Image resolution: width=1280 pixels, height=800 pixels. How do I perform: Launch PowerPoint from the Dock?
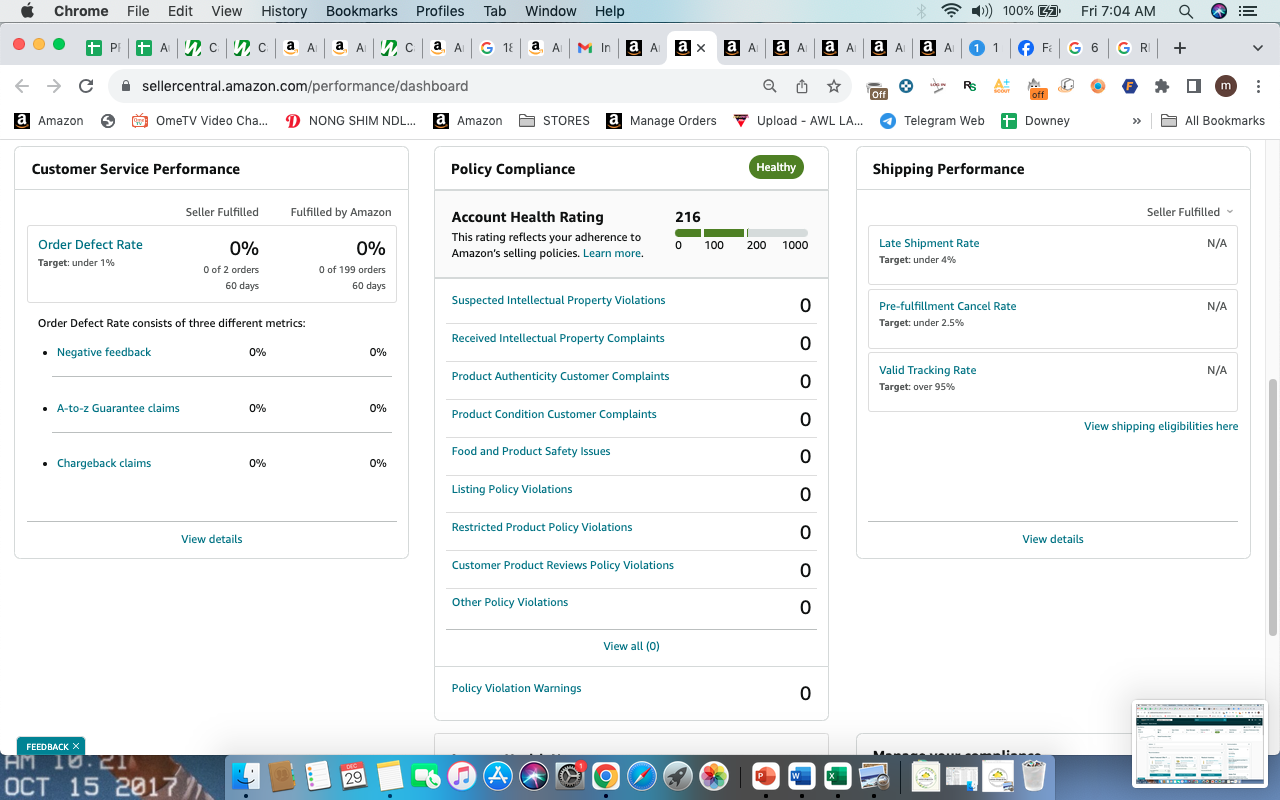click(766, 775)
